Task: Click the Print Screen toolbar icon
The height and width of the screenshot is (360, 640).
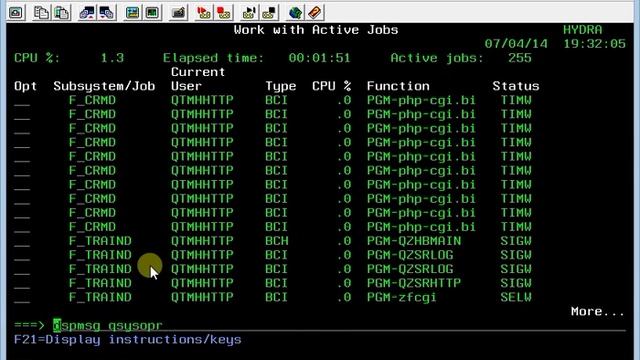Action: point(16,13)
